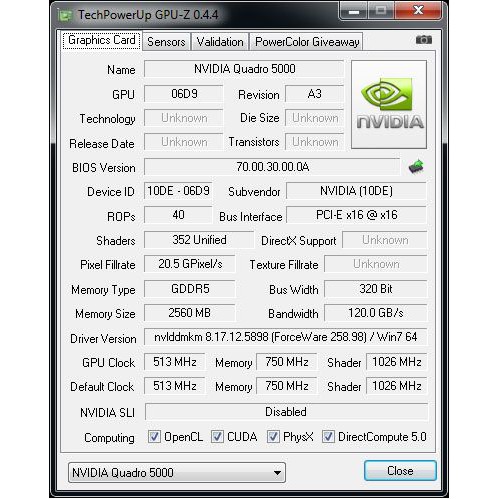The width and height of the screenshot is (499, 499).
Task: Open the PowerColor Giveaway tab
Action: (307, 42)
